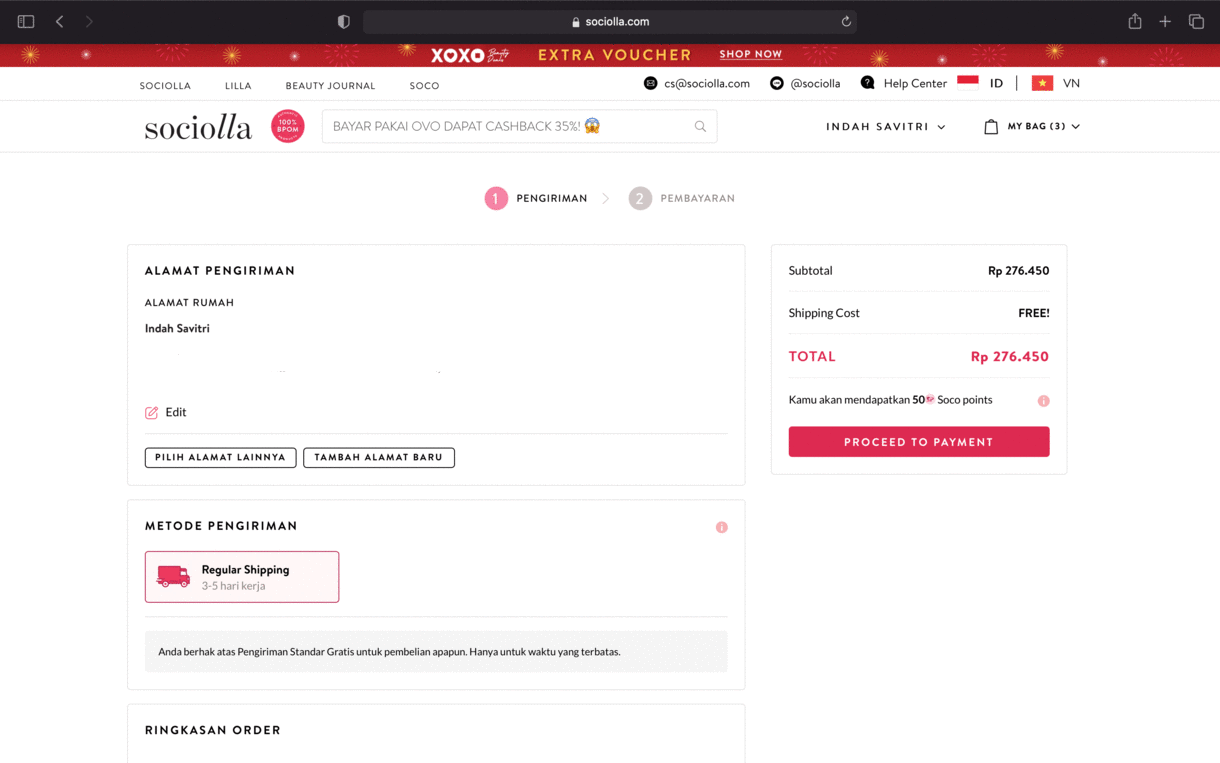Switch the region to VN

[1071, 83]
